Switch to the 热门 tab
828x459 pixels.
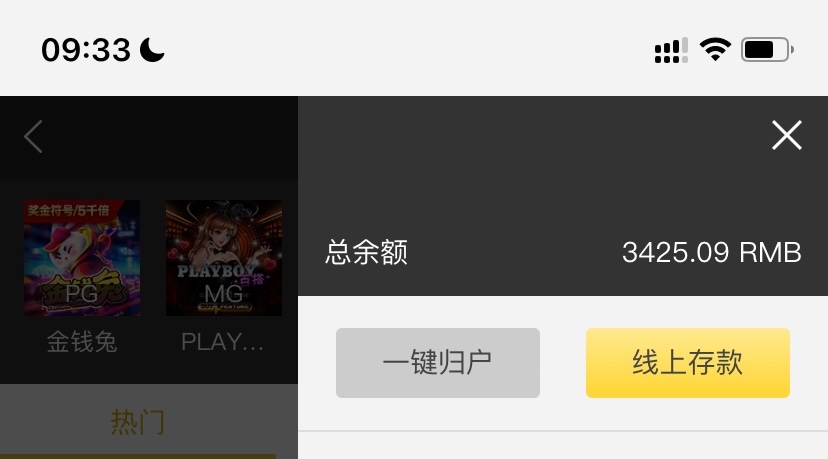pyautogui.click(x=138, y=422)
